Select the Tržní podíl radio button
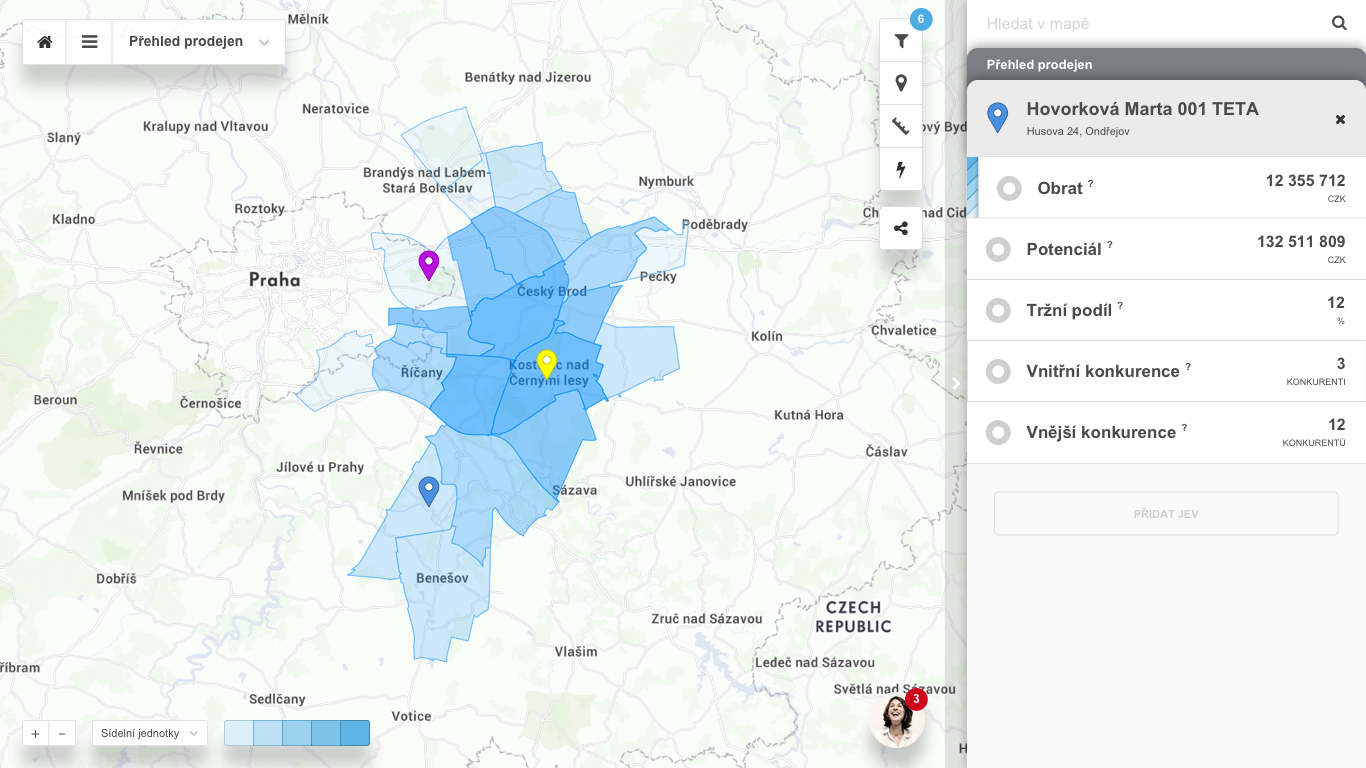Viewport: 1366px width, 768px height. pyautogui.click(x=998, y=311)
